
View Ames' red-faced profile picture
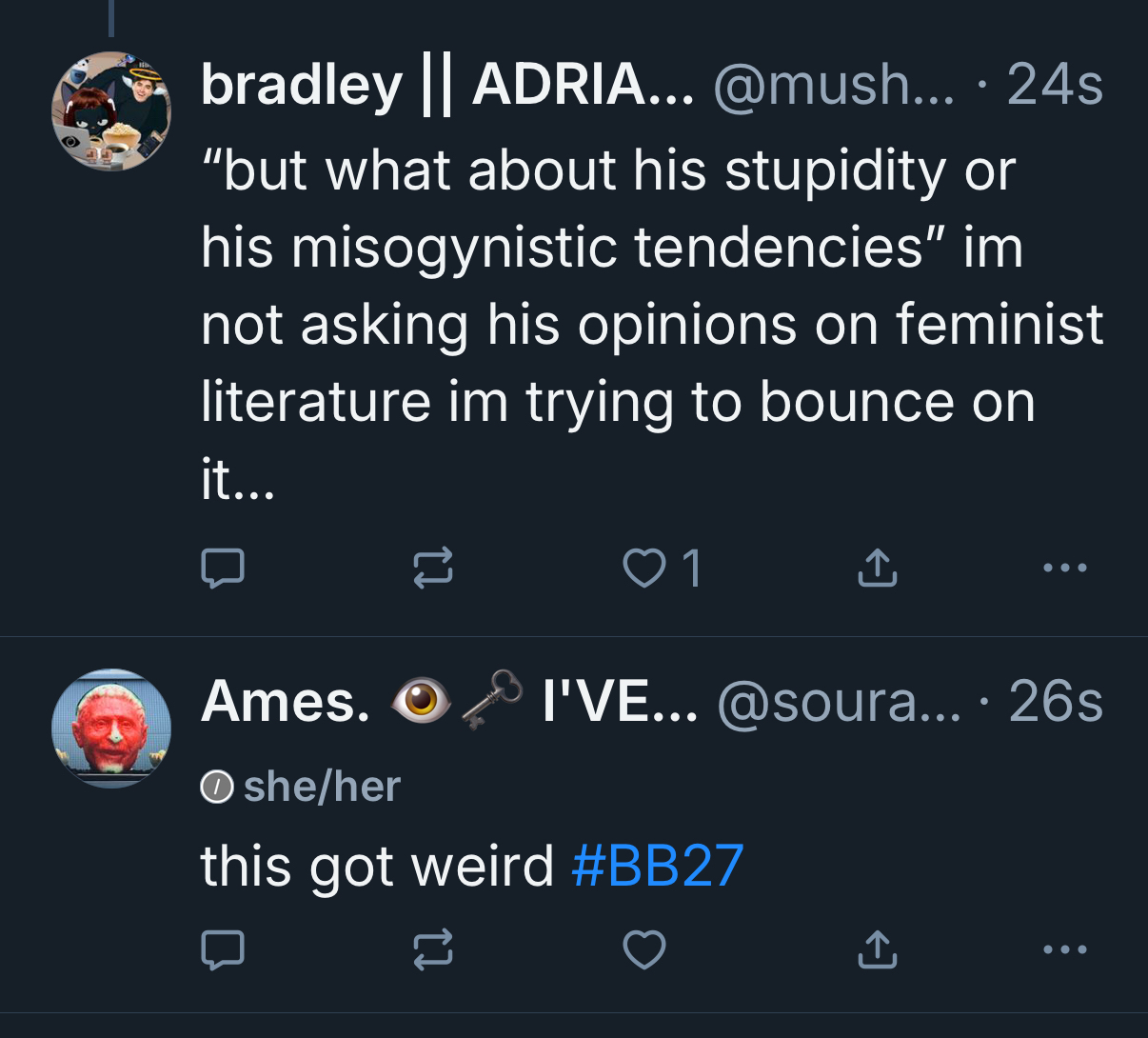(111, 729)
